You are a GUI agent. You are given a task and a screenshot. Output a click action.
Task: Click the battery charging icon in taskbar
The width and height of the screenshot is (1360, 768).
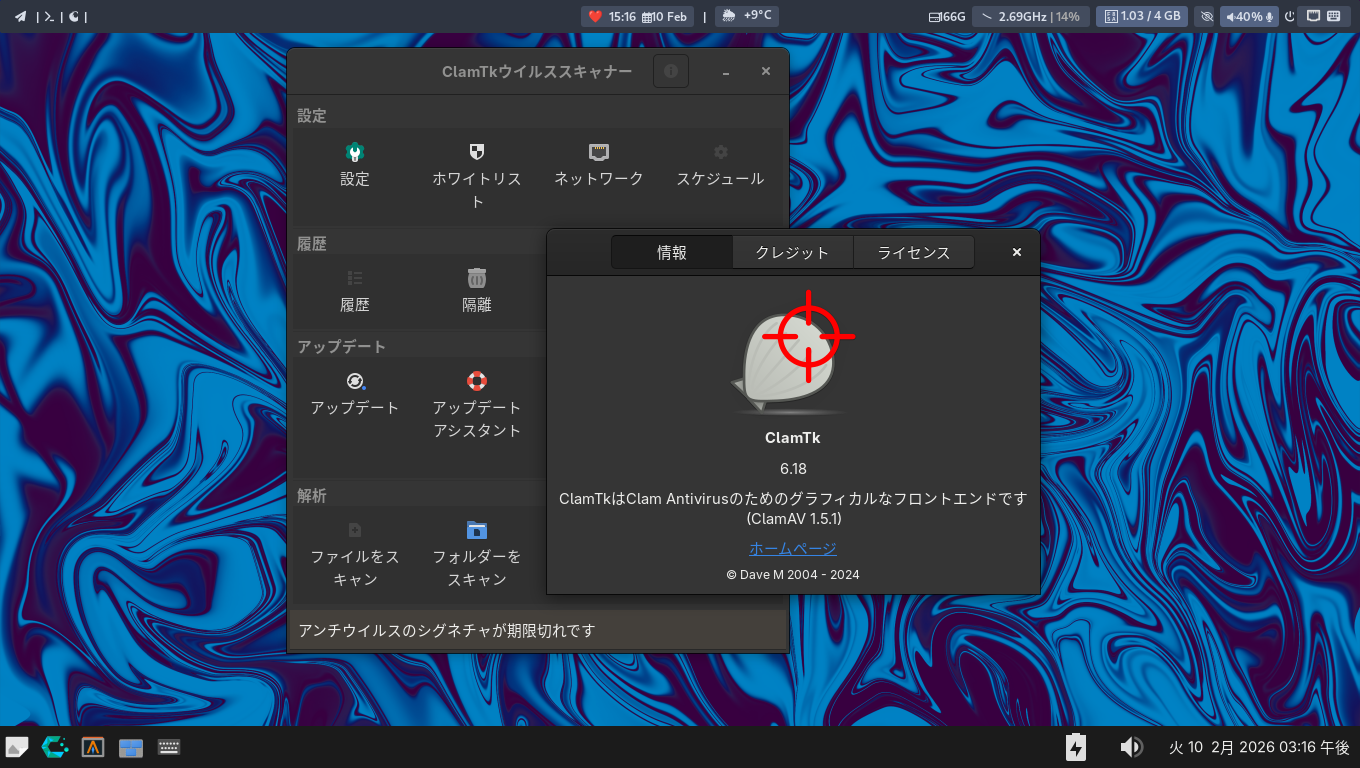pyautogui.click(x=1076, y=747)
